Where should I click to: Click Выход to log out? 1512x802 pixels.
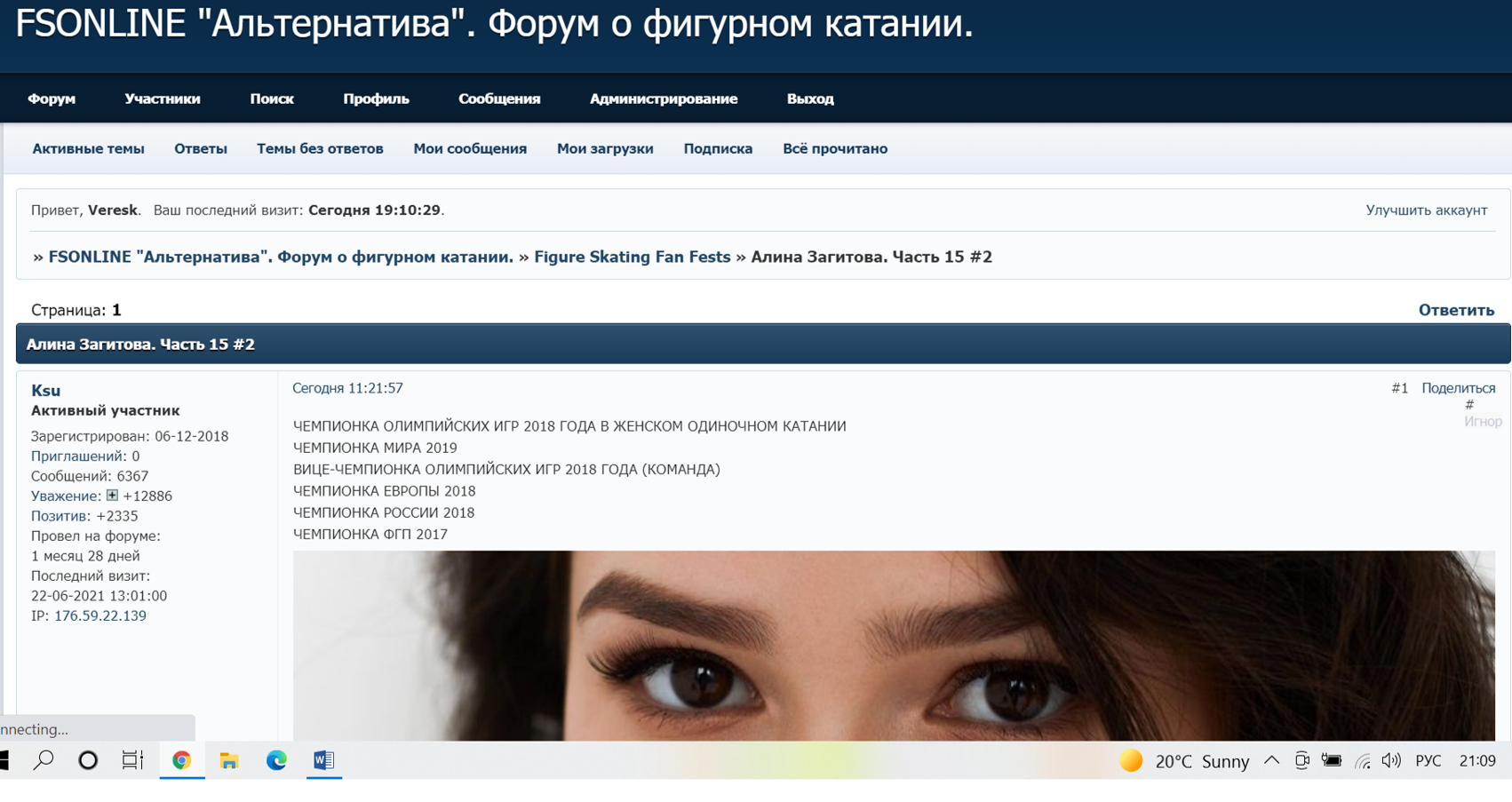tap(810, 99)
